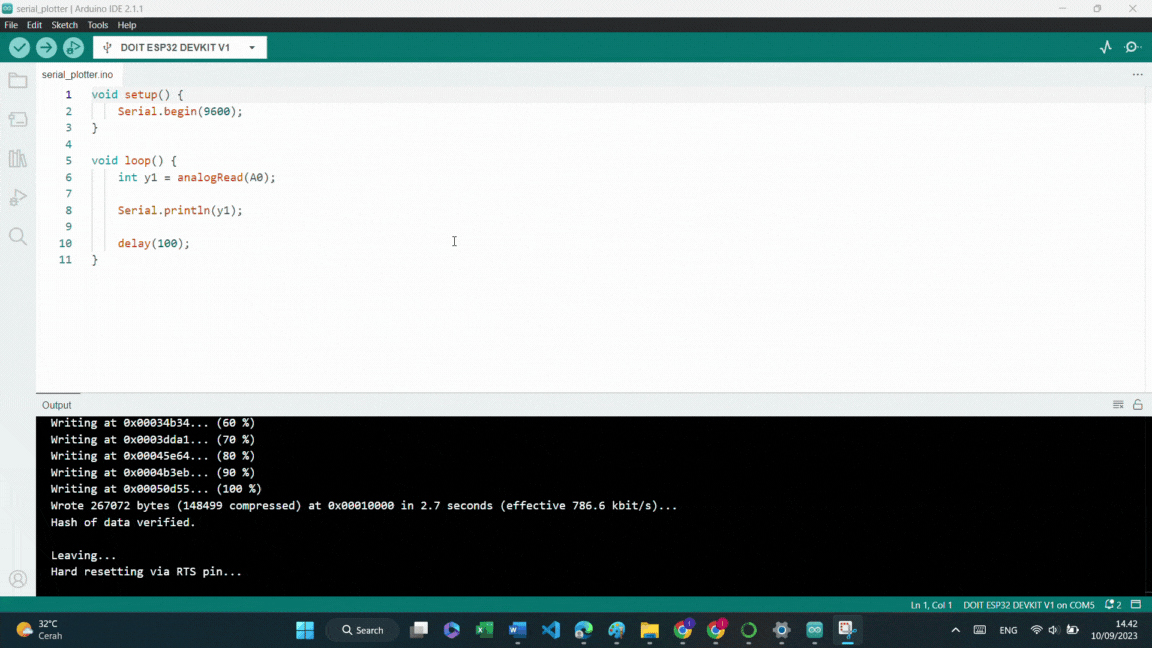Click the 'Hard resetting via RTS pin...' output line
Screen dimensions: 1152x648
(x=145, y=572)
